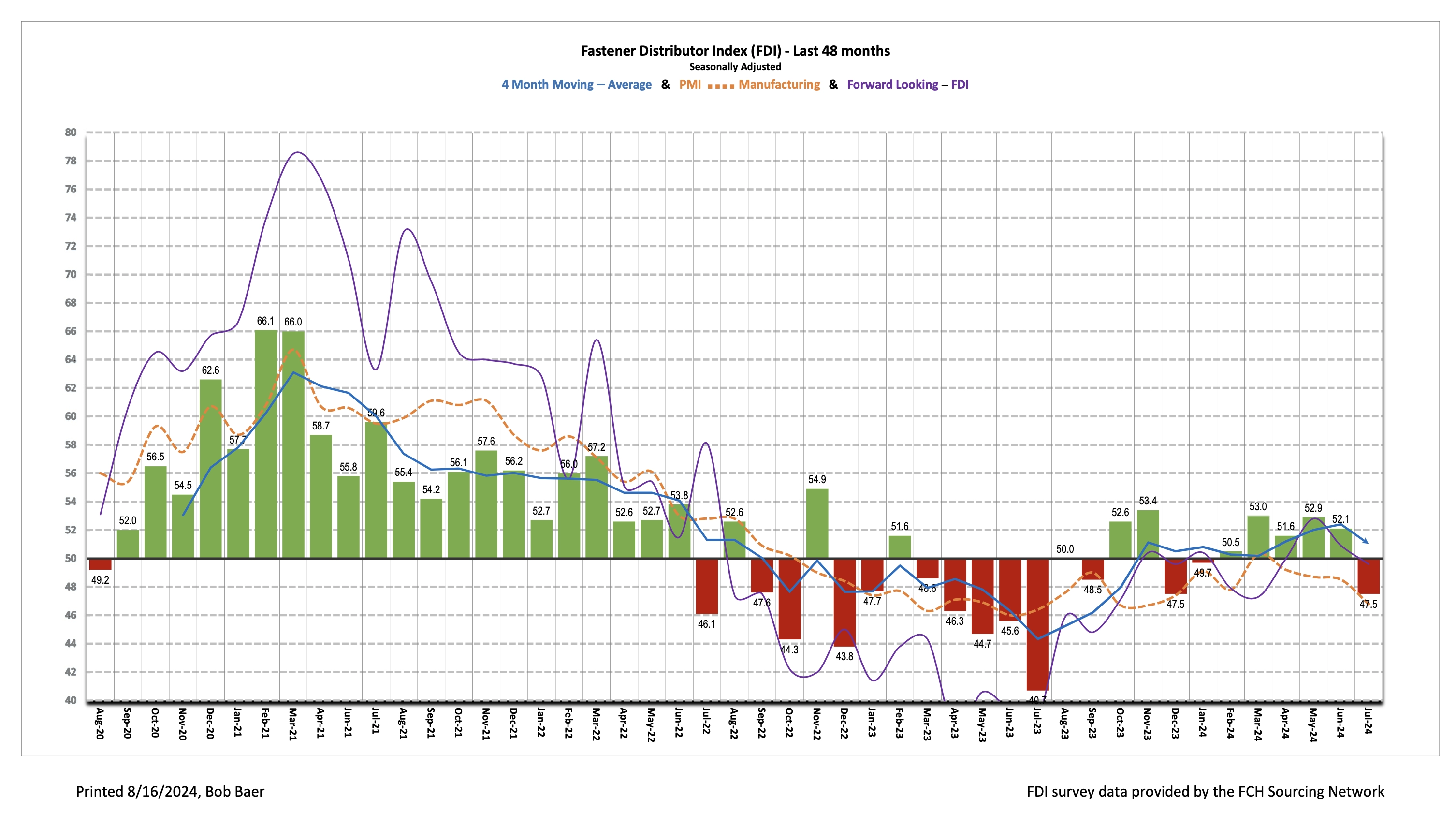Click the Jan-22 x-axis label

click(x=541, y=723)
